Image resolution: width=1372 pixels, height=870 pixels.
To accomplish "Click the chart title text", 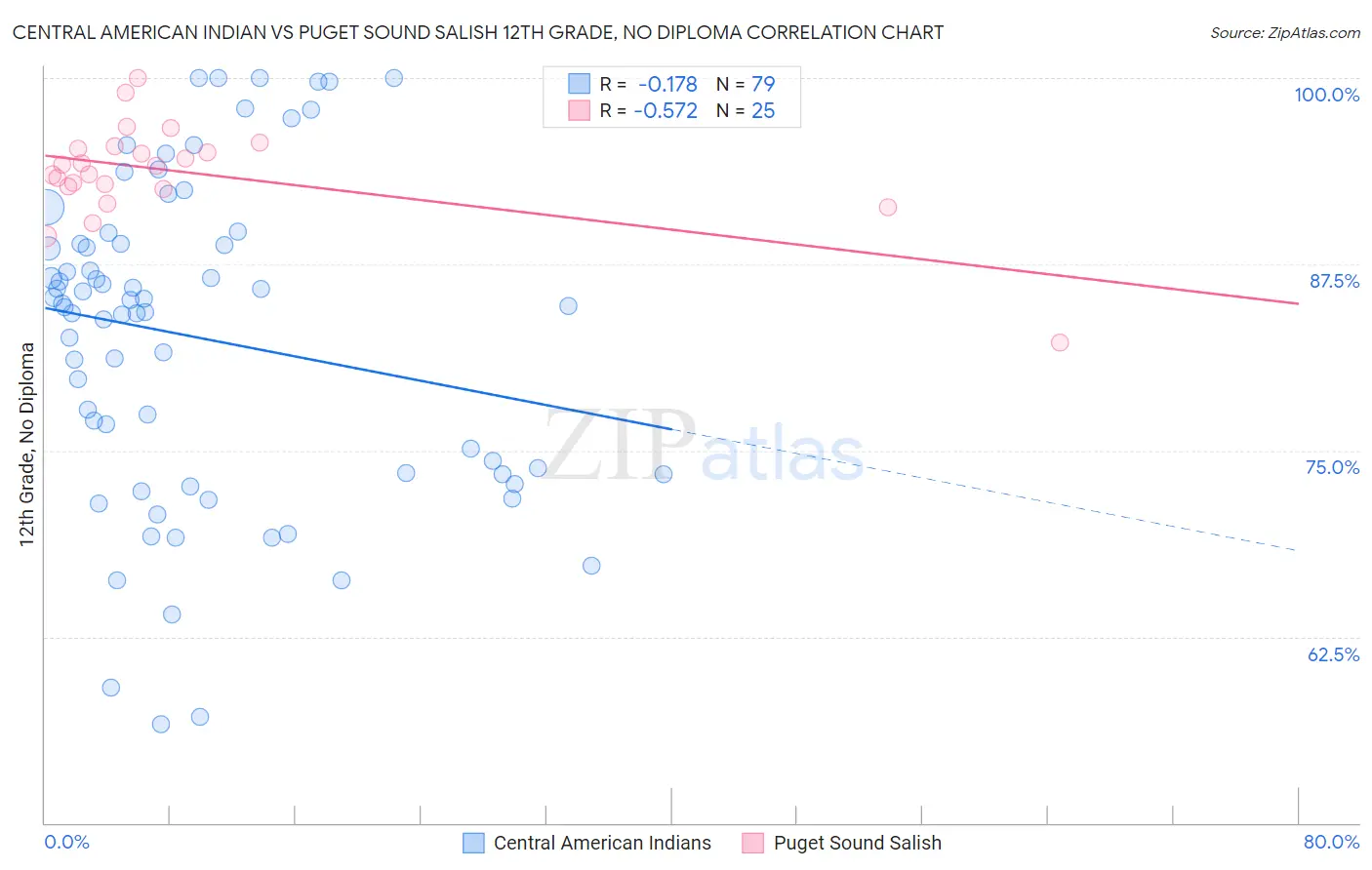I will (x=478, y=32).
